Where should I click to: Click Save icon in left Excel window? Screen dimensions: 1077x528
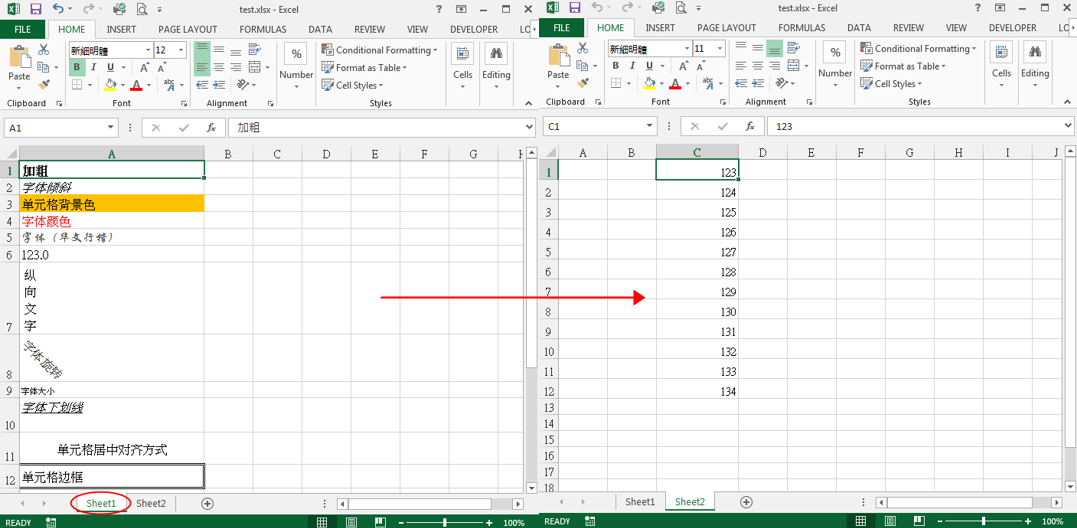coord(36,9)
